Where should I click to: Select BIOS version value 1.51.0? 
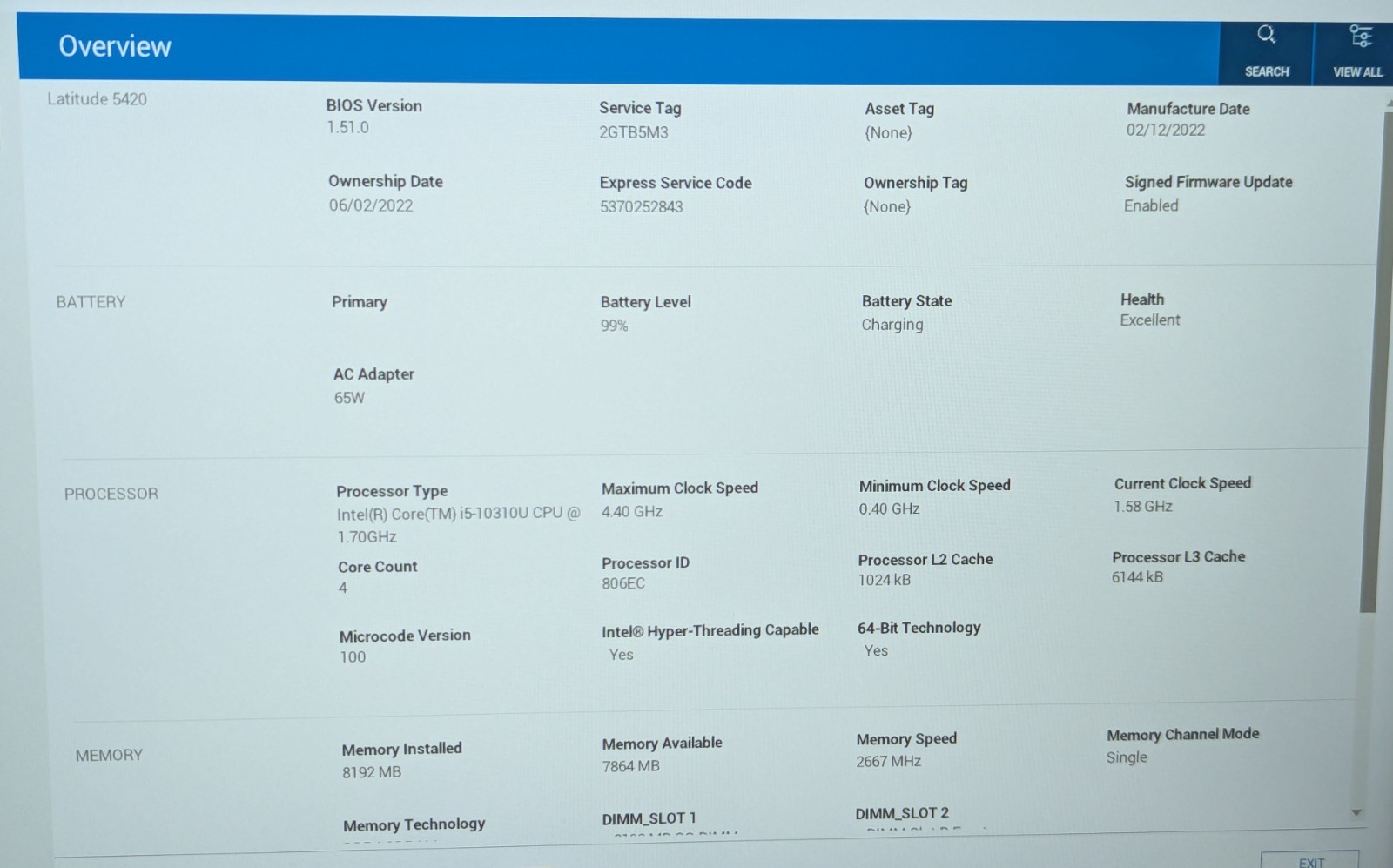pyautogui.click(x=347, y=127)
